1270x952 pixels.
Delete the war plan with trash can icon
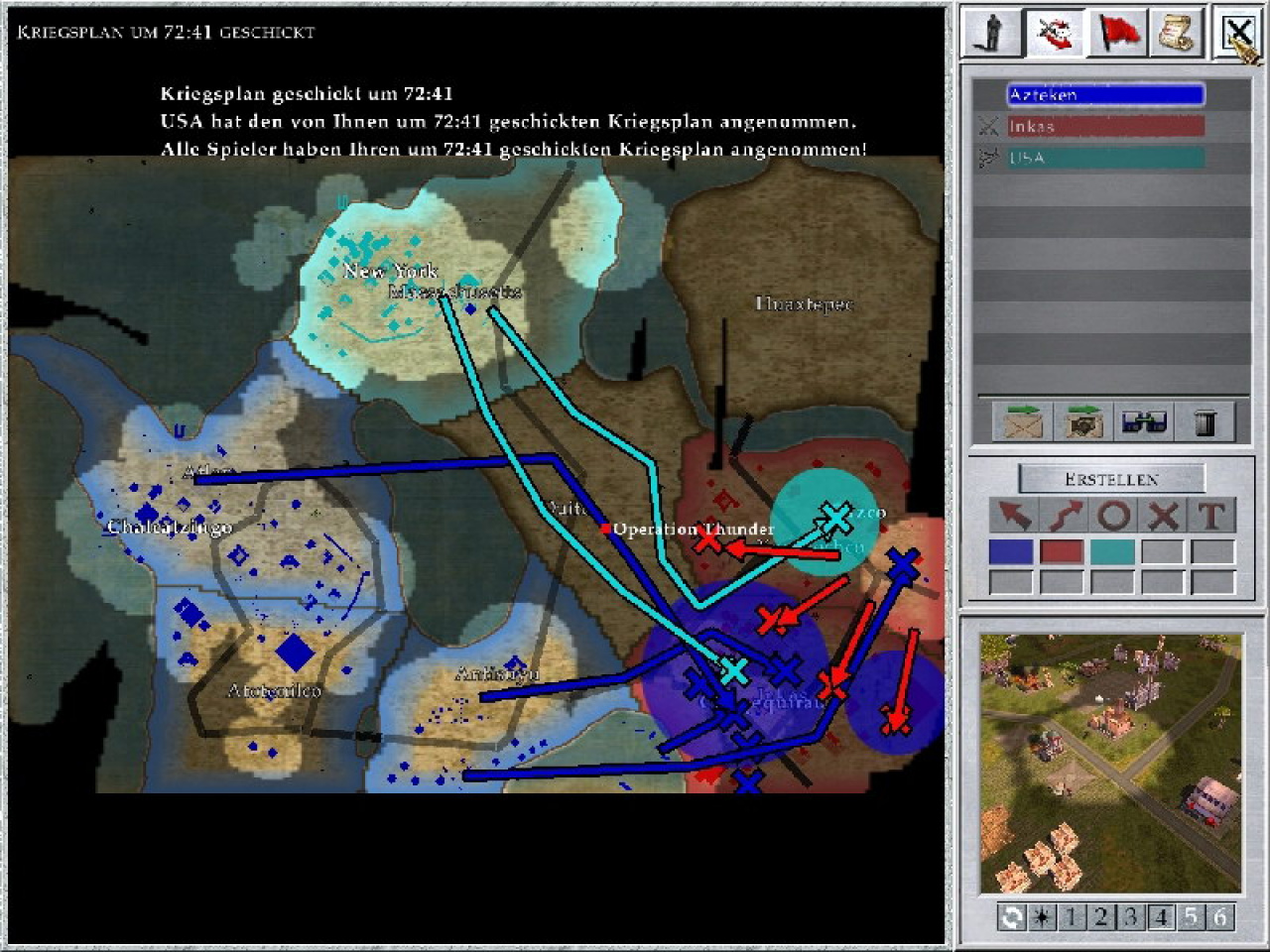point(1205,422)
